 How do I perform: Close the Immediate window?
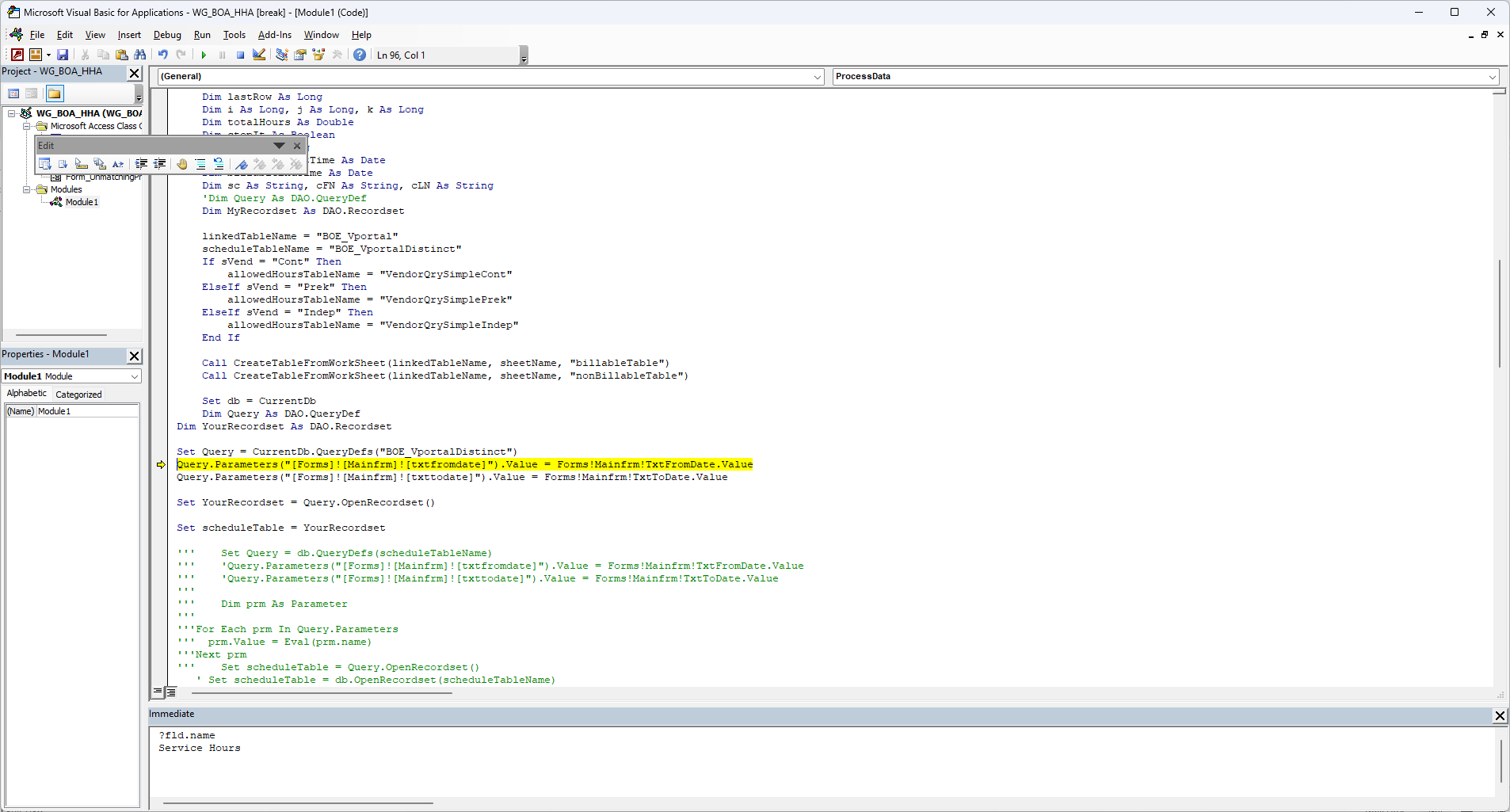click(1500, 715)
